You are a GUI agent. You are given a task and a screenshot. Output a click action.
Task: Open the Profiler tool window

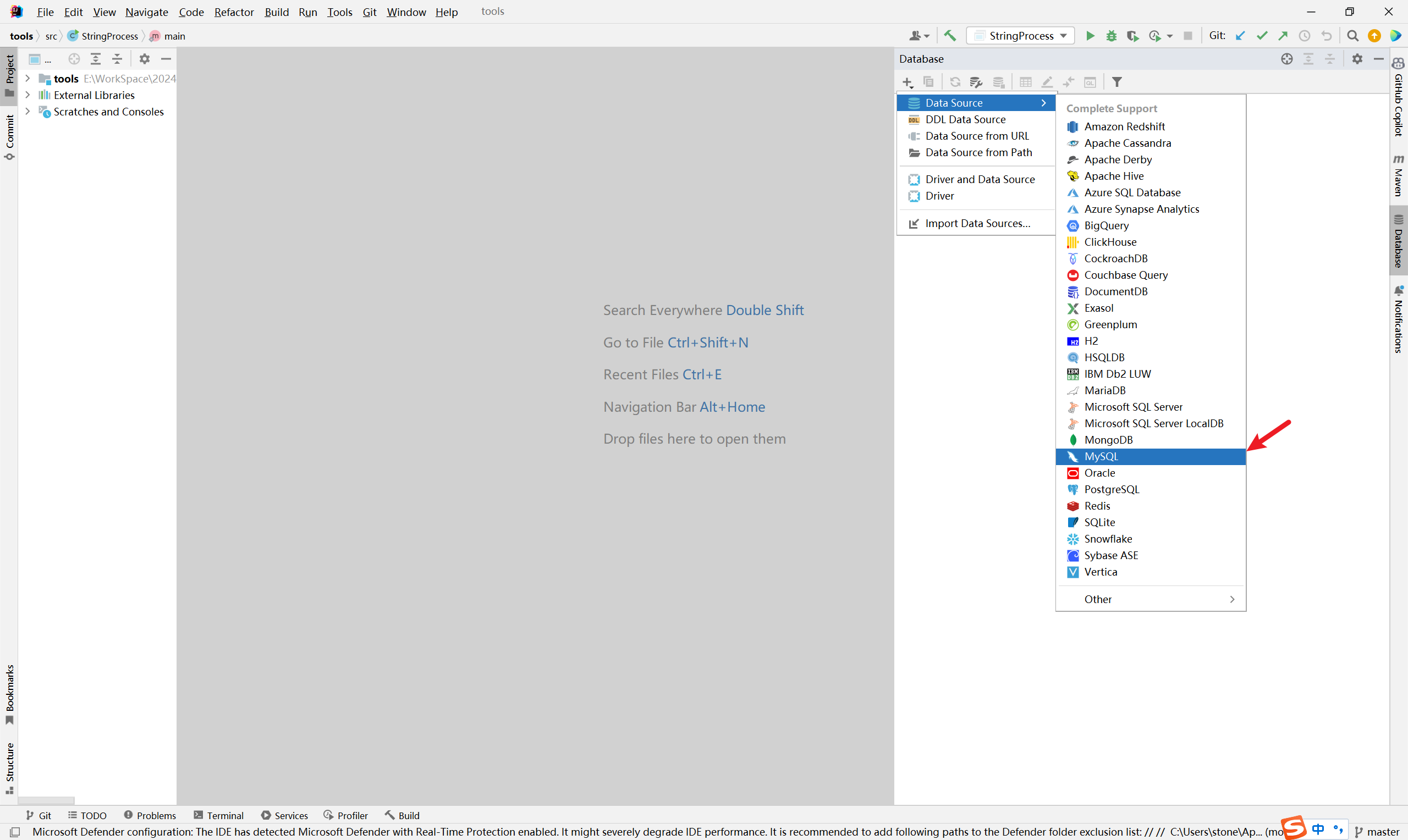346,815
